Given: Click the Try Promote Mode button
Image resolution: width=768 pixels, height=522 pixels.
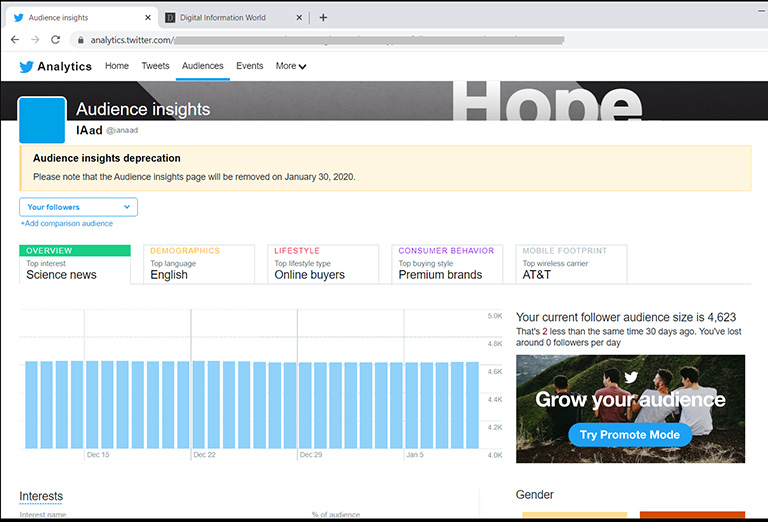Looking at the screenshot, I should coord(629,434).
